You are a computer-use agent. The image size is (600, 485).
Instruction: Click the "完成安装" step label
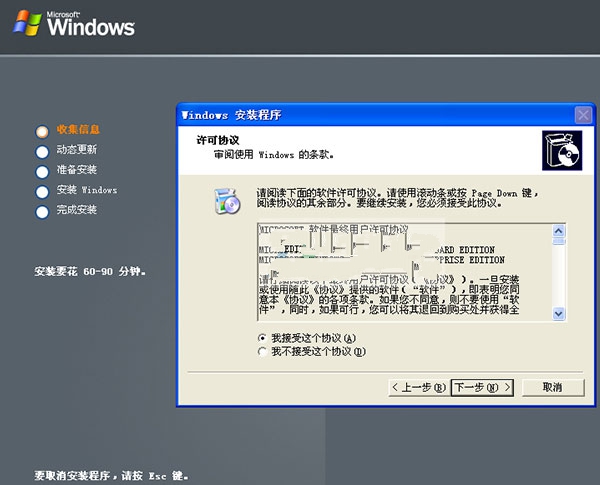77,210
